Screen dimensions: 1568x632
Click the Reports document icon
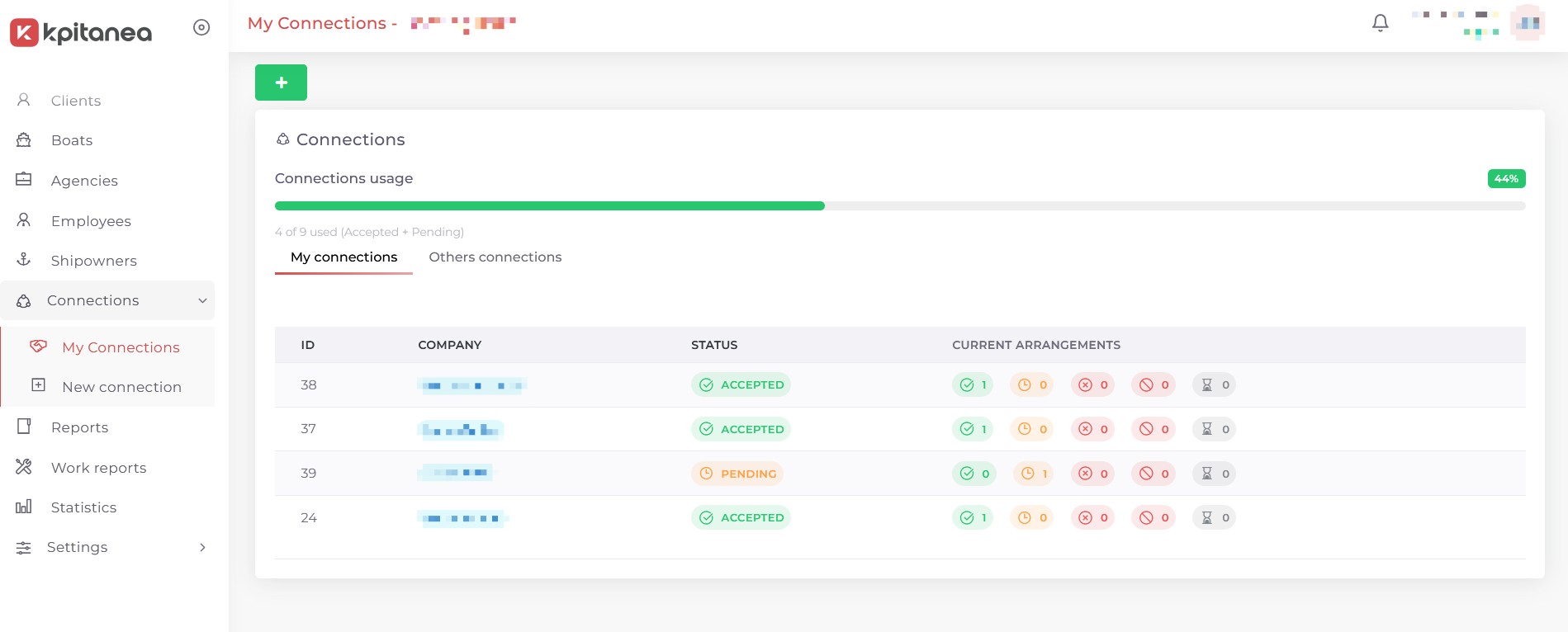tap(24, 427)
